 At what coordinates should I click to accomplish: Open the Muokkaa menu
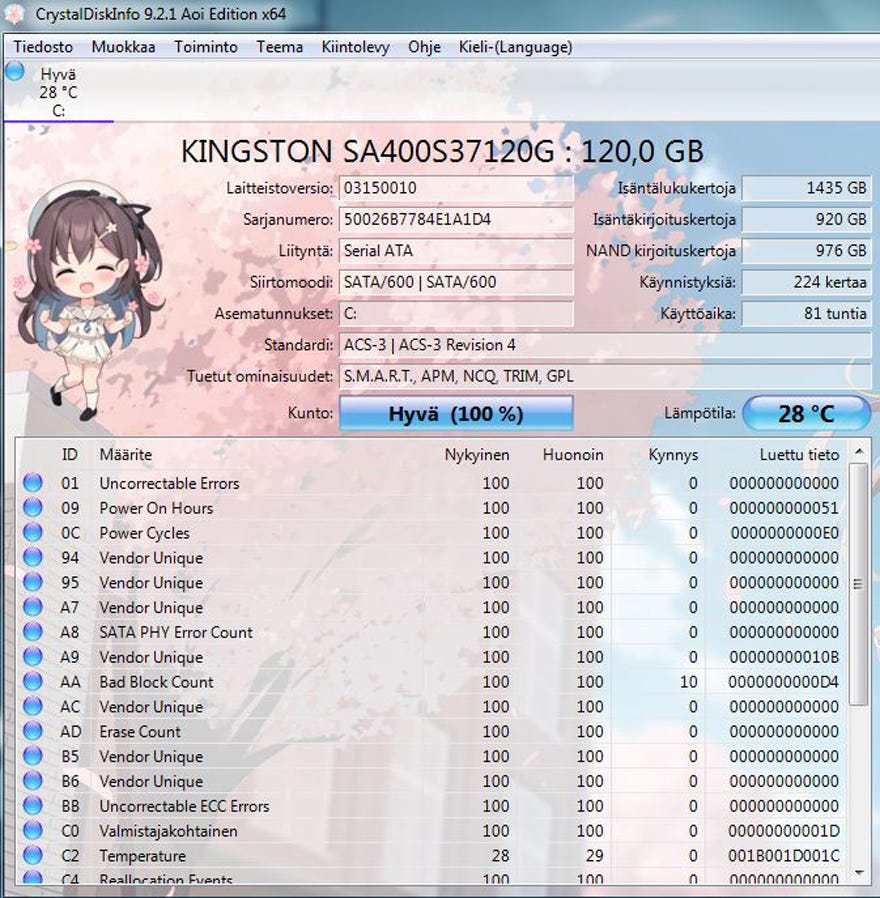(123, 47)
